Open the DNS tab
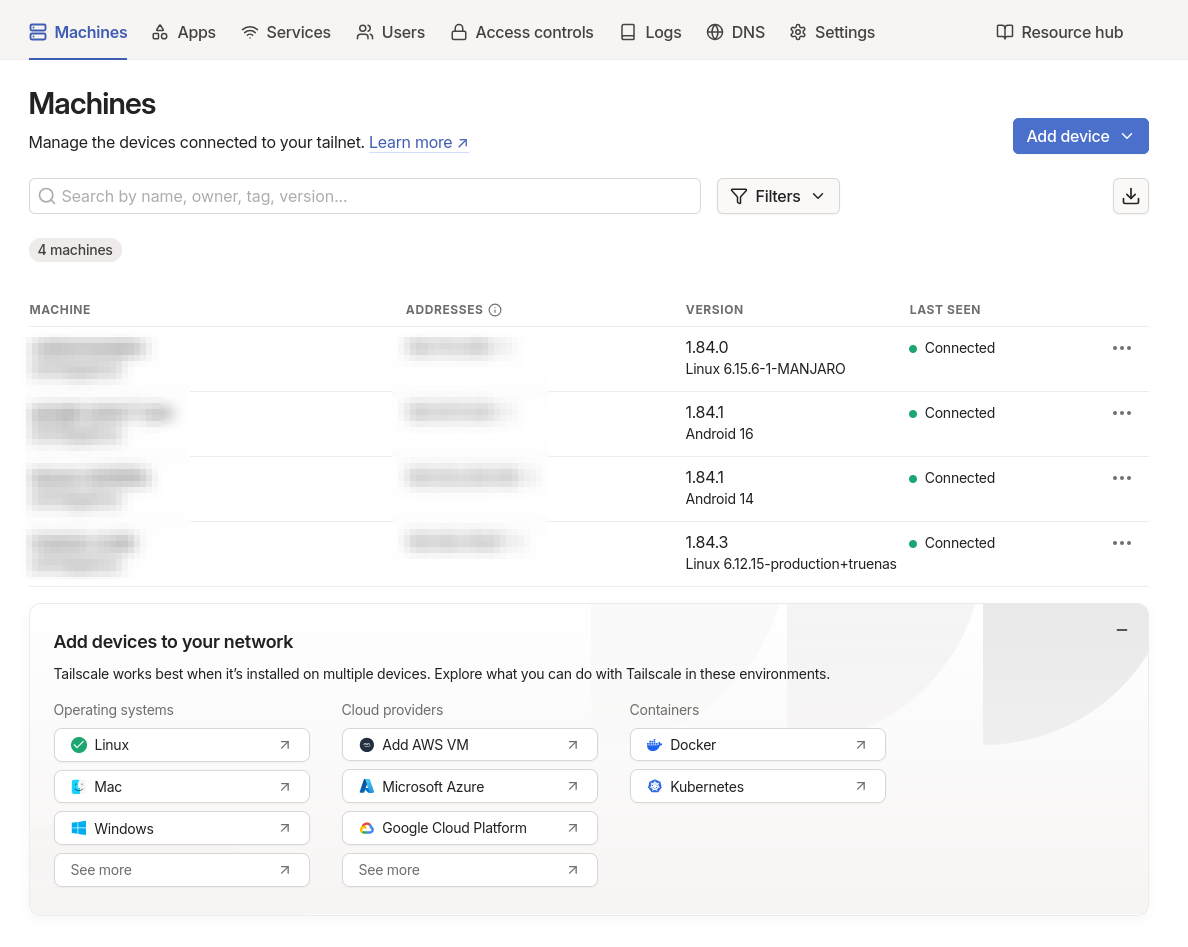The height and width of the screenshot is (947, 1188). tap(736, 33)
